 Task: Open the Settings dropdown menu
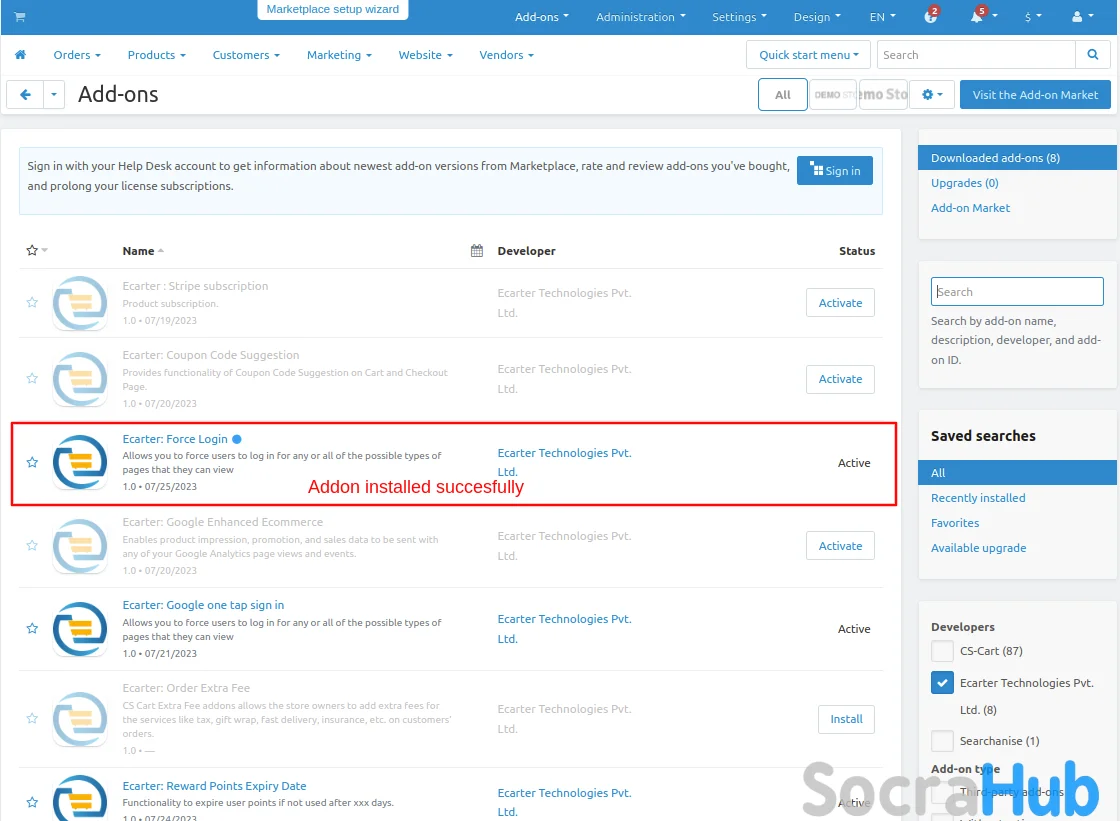click(739, 16)
